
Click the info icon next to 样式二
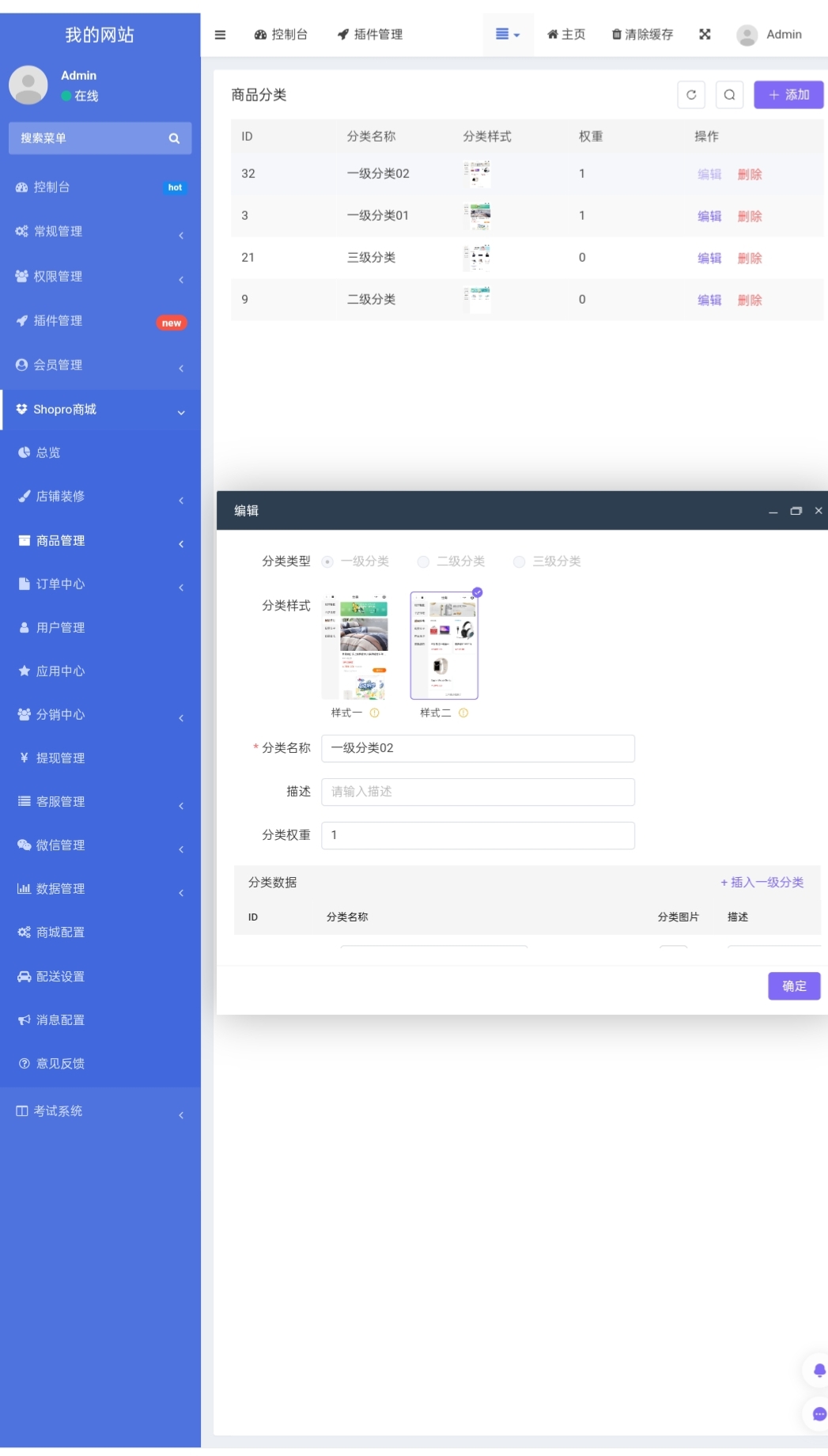(463, 713)
